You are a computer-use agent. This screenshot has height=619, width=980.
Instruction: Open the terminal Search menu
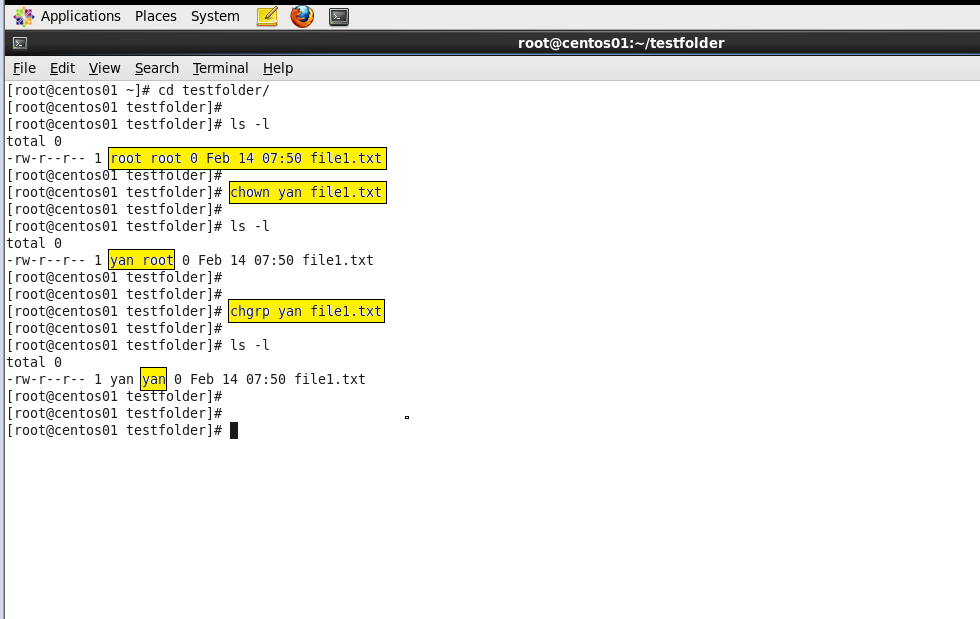click(x=157, y=68)
